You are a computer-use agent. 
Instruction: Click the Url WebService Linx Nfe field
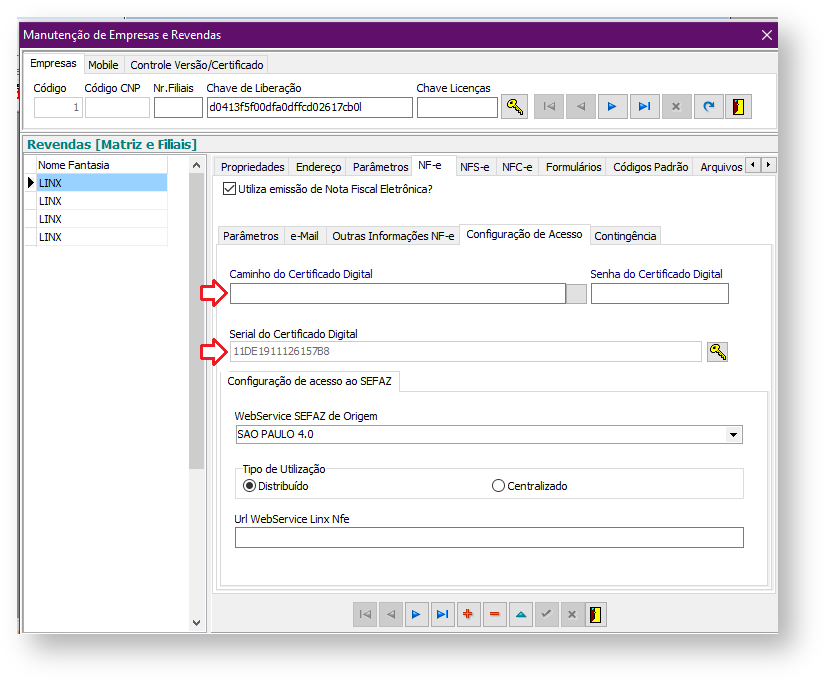pyautogui.click(x=489, y=538)
